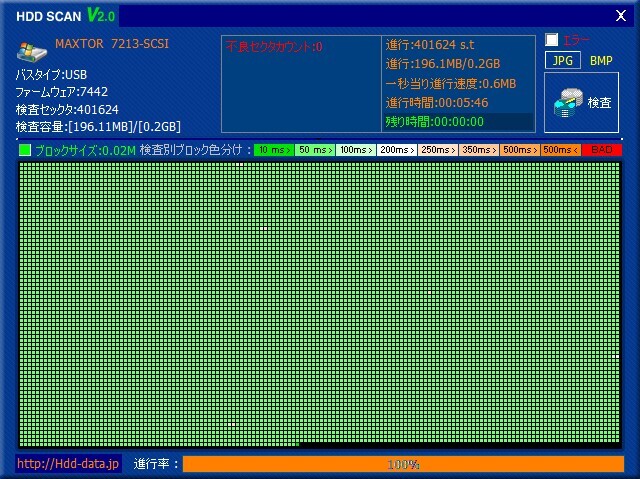Viewport: 640px width, 479px height.
Task: Click 残り時間:00:00:00 text
Action: [435, 121]
